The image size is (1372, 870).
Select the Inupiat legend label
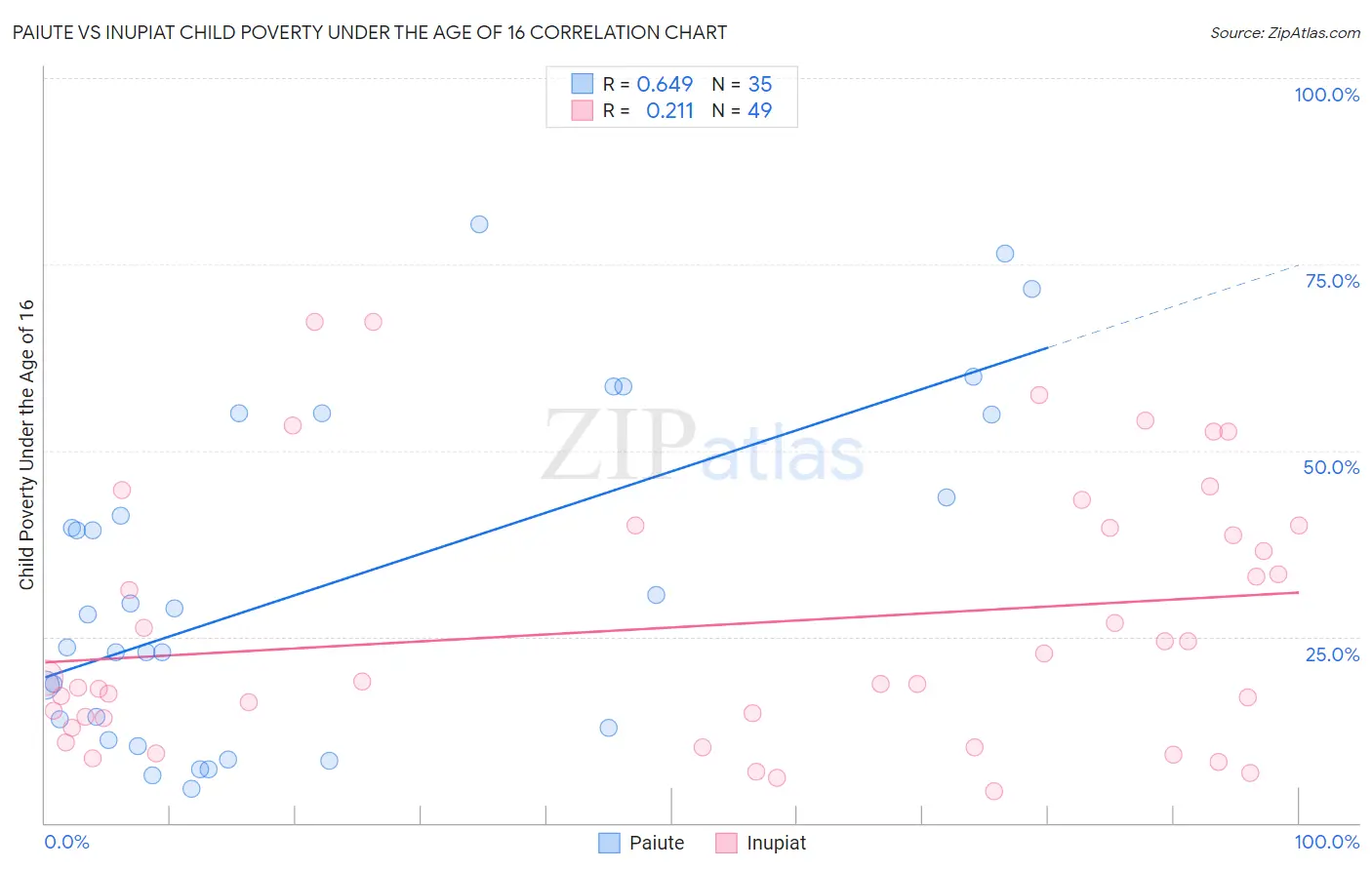777,843
